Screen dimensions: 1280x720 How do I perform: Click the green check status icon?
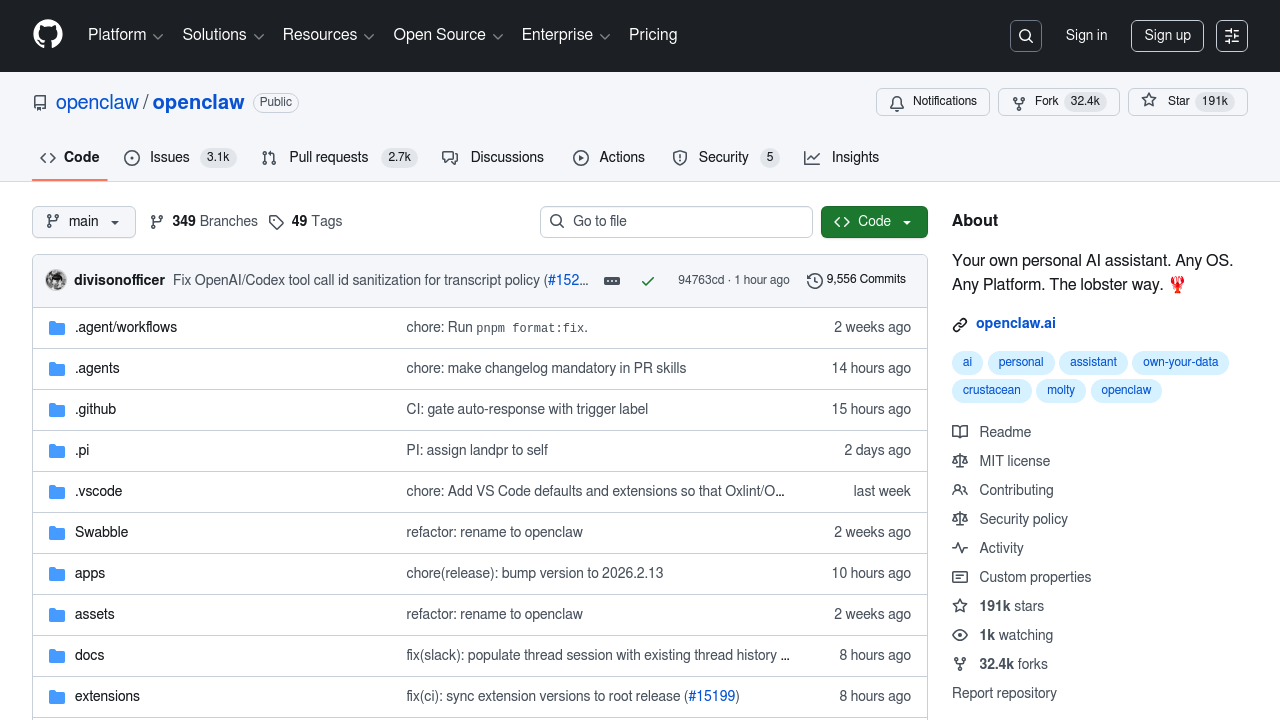(648, 281)
